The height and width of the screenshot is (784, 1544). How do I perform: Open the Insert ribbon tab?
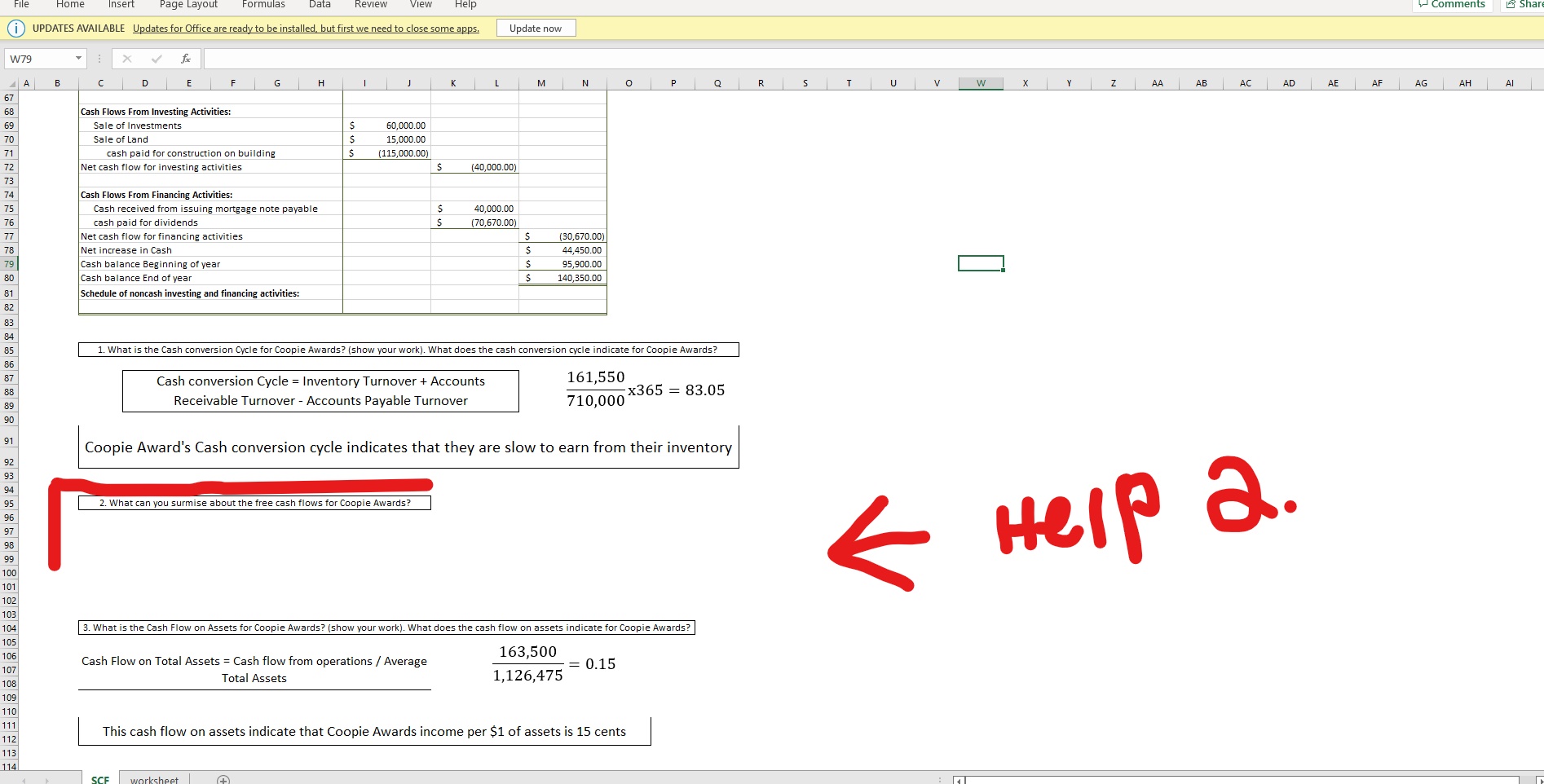pos(121,5)
